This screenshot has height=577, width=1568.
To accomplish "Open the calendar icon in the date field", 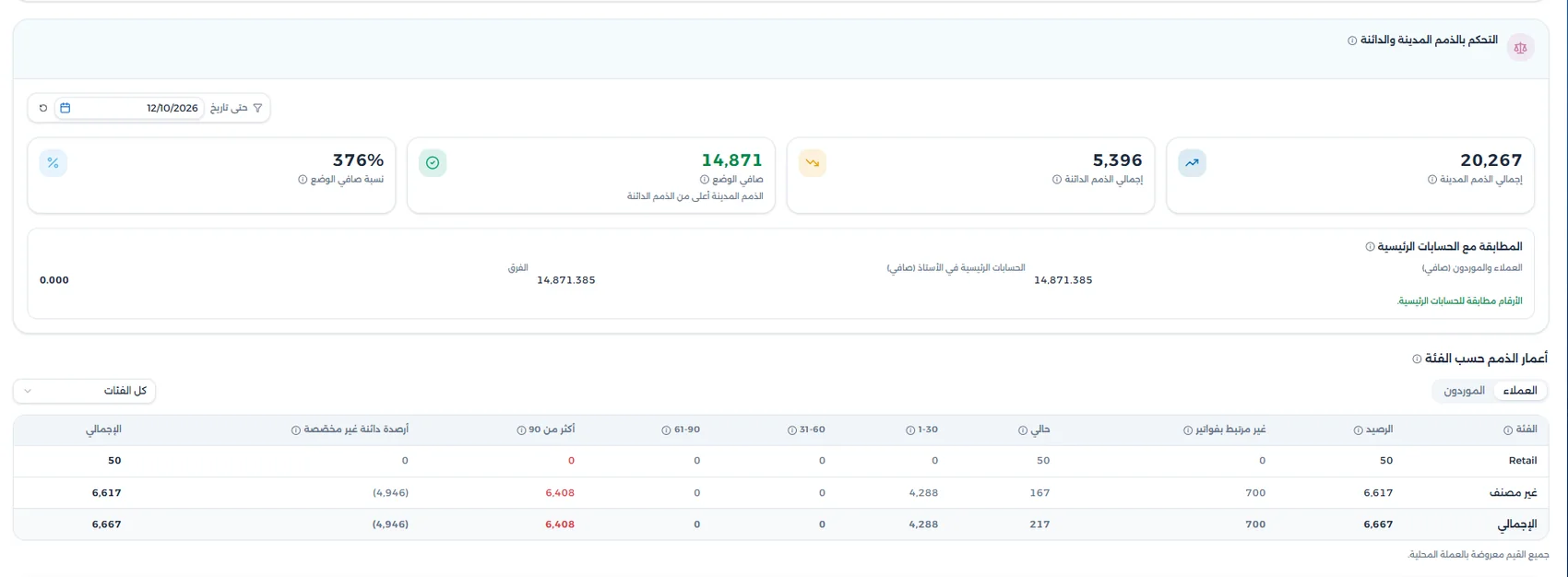I will pyautogui.click(x=65, y=108).
